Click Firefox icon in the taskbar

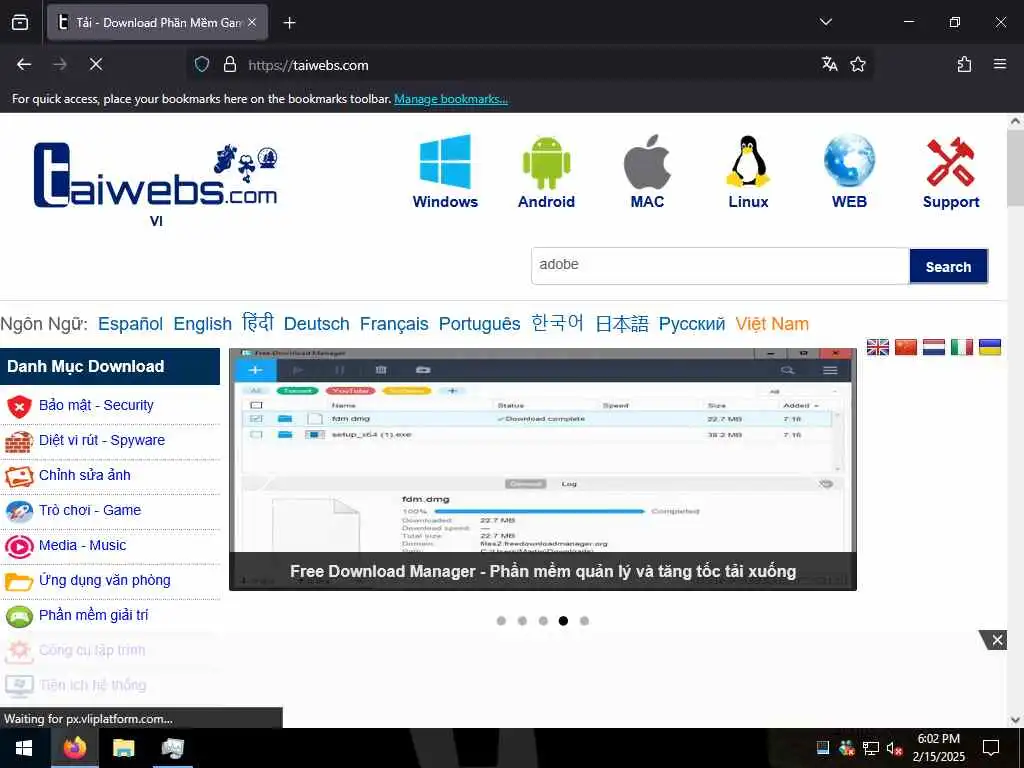pos(74,748)
